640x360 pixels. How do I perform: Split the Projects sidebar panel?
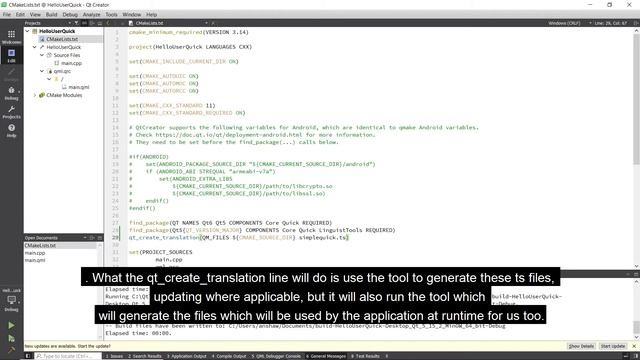click(92, 23)
